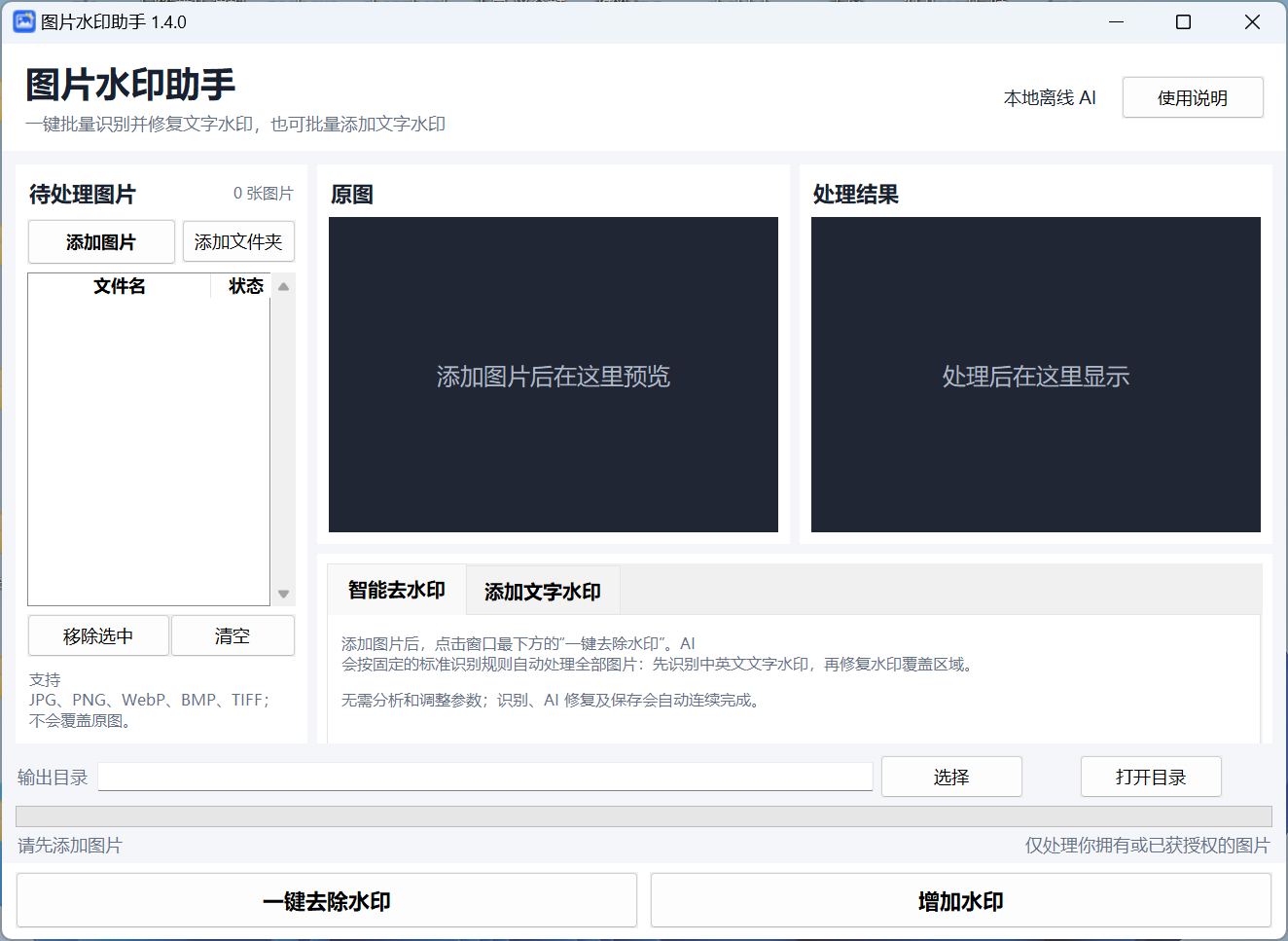Click the app icon in the title bar

[23, 21]
